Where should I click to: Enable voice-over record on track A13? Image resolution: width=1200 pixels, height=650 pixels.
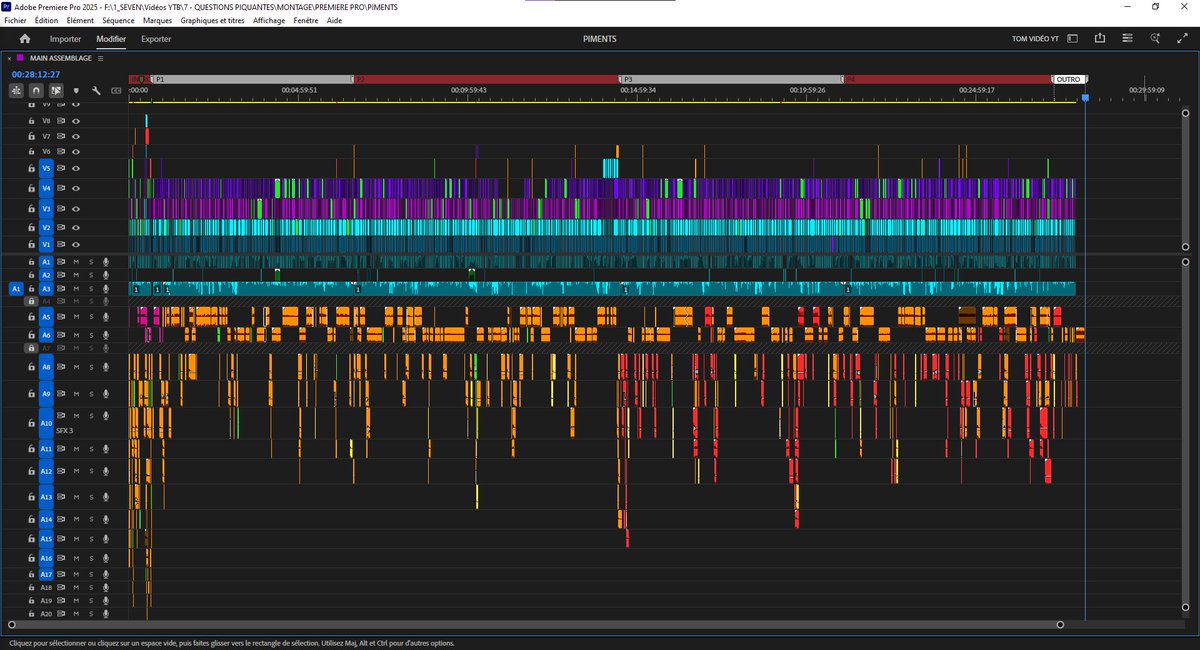point(105,496)
